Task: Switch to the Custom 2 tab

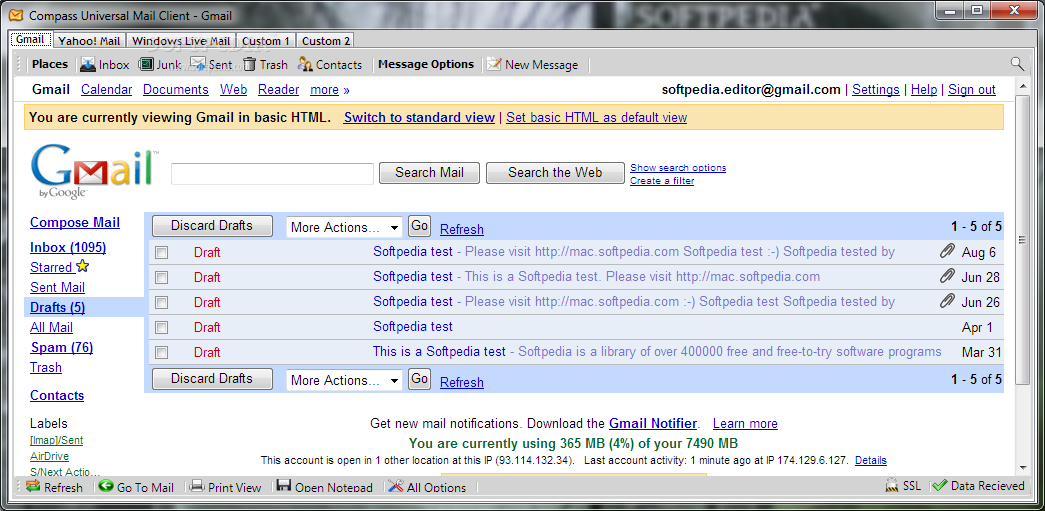Action: click(325, 41)
